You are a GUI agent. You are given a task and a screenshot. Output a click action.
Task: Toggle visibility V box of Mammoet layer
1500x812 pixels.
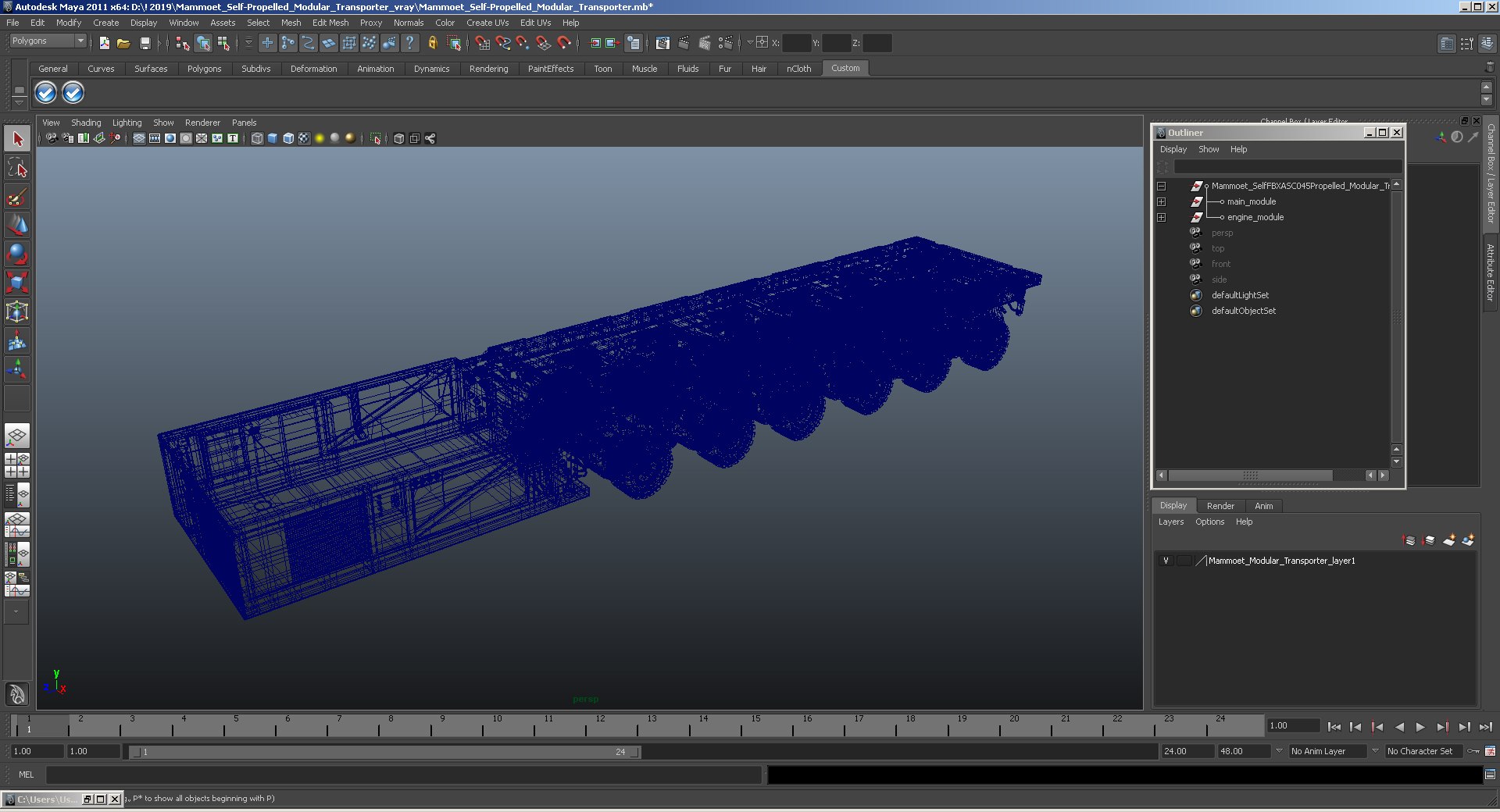click(x=1166, y=561)
